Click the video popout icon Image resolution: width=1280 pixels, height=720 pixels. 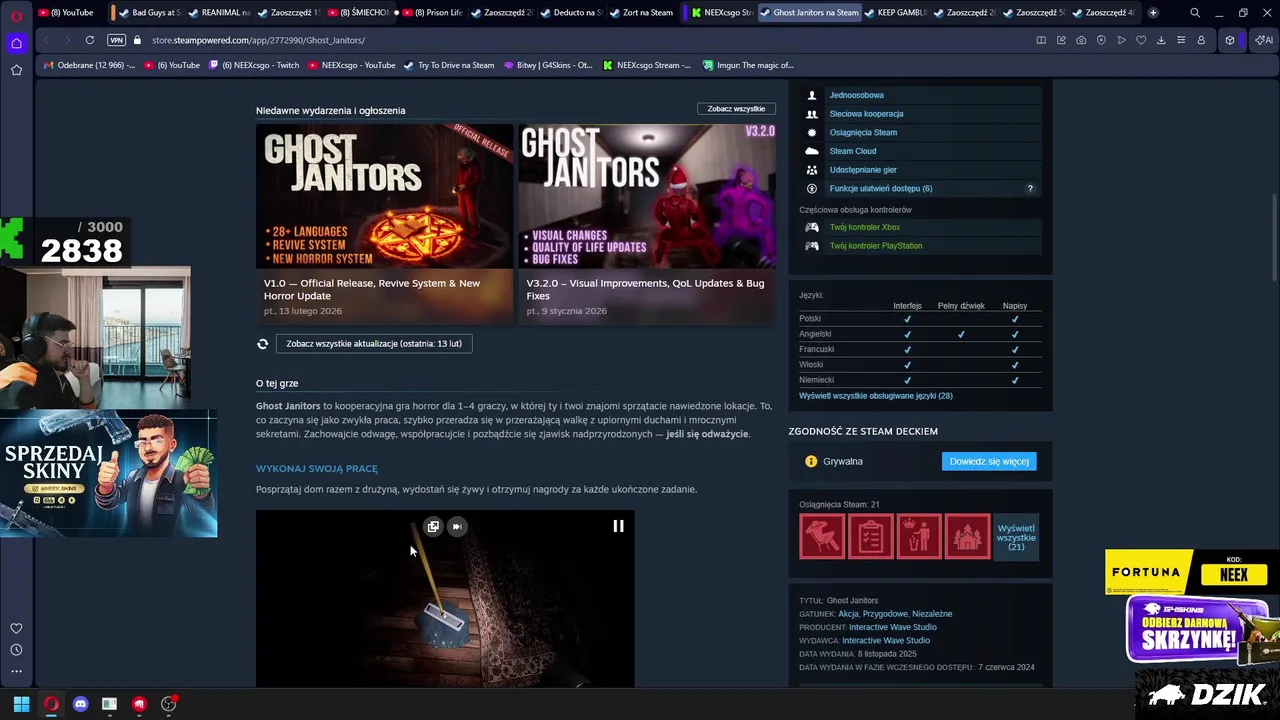coord(433,526)
